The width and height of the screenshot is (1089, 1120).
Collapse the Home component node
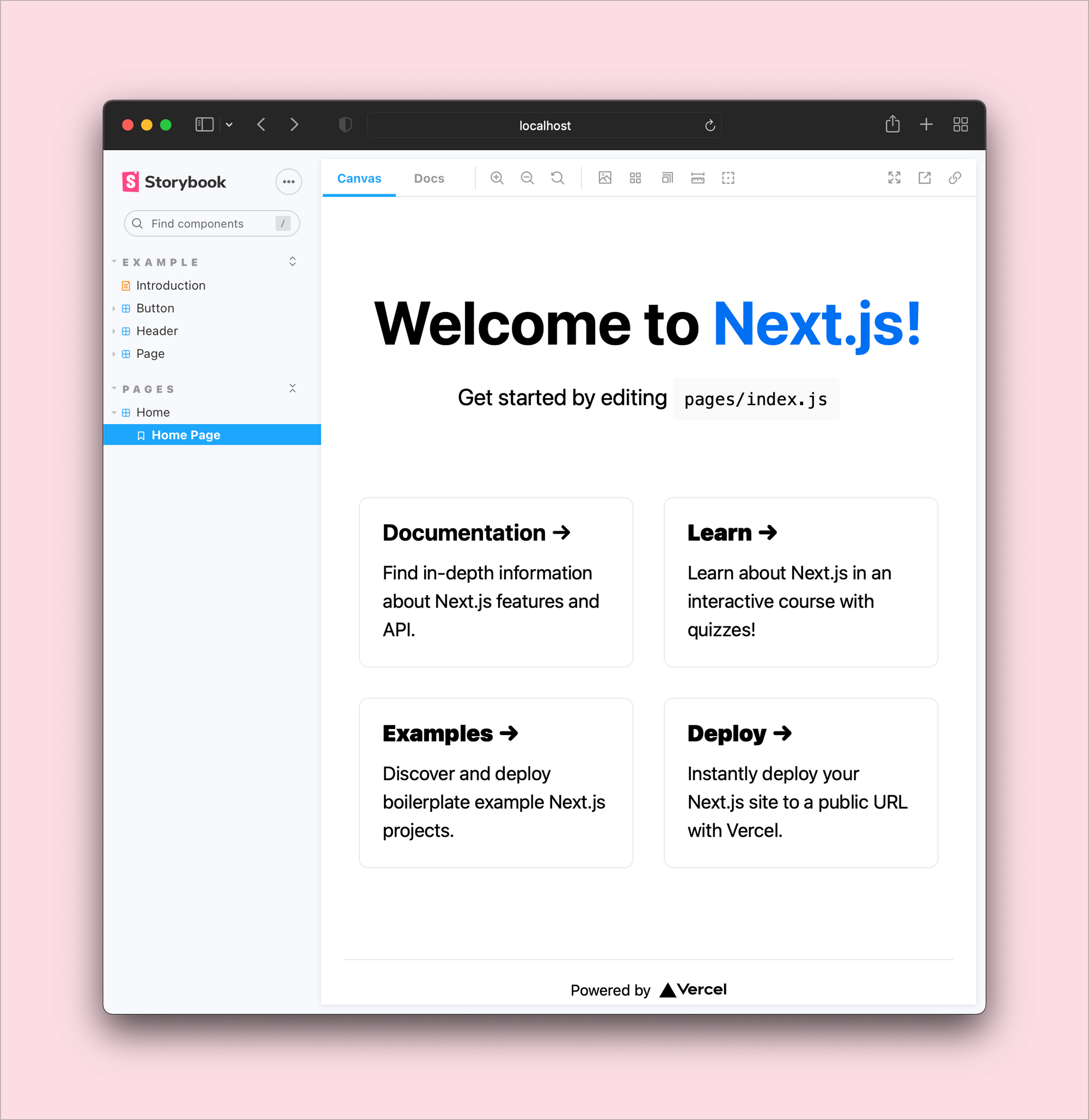[152, 412]
